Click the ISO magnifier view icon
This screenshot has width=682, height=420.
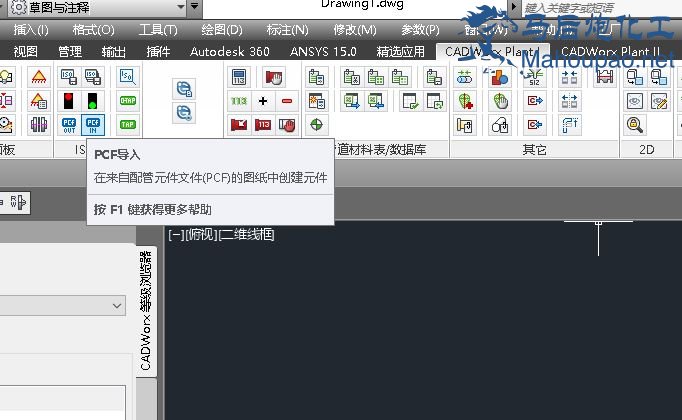click(127, 77)
